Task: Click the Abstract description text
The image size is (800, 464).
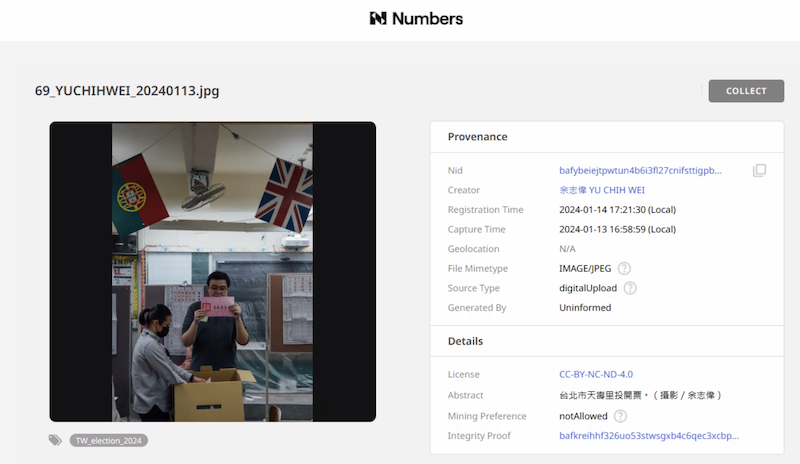Action: point(640,395)
